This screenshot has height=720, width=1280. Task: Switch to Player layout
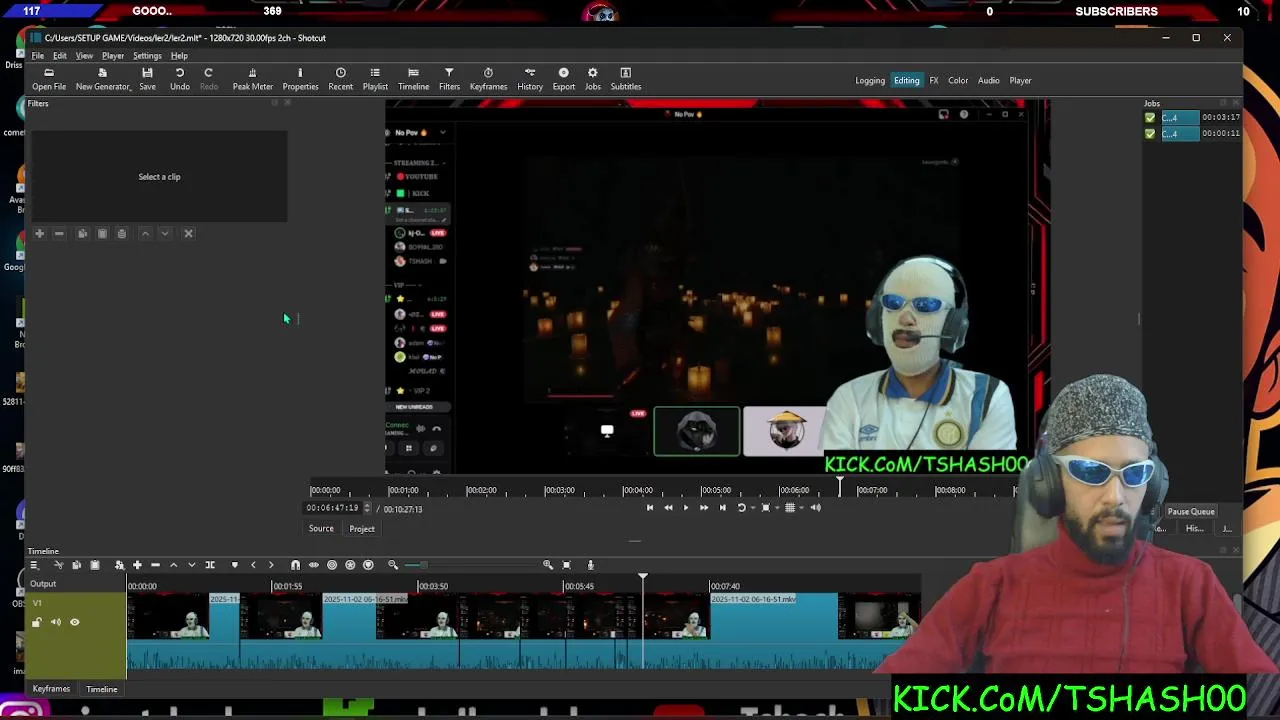(x=1020, y=81)
